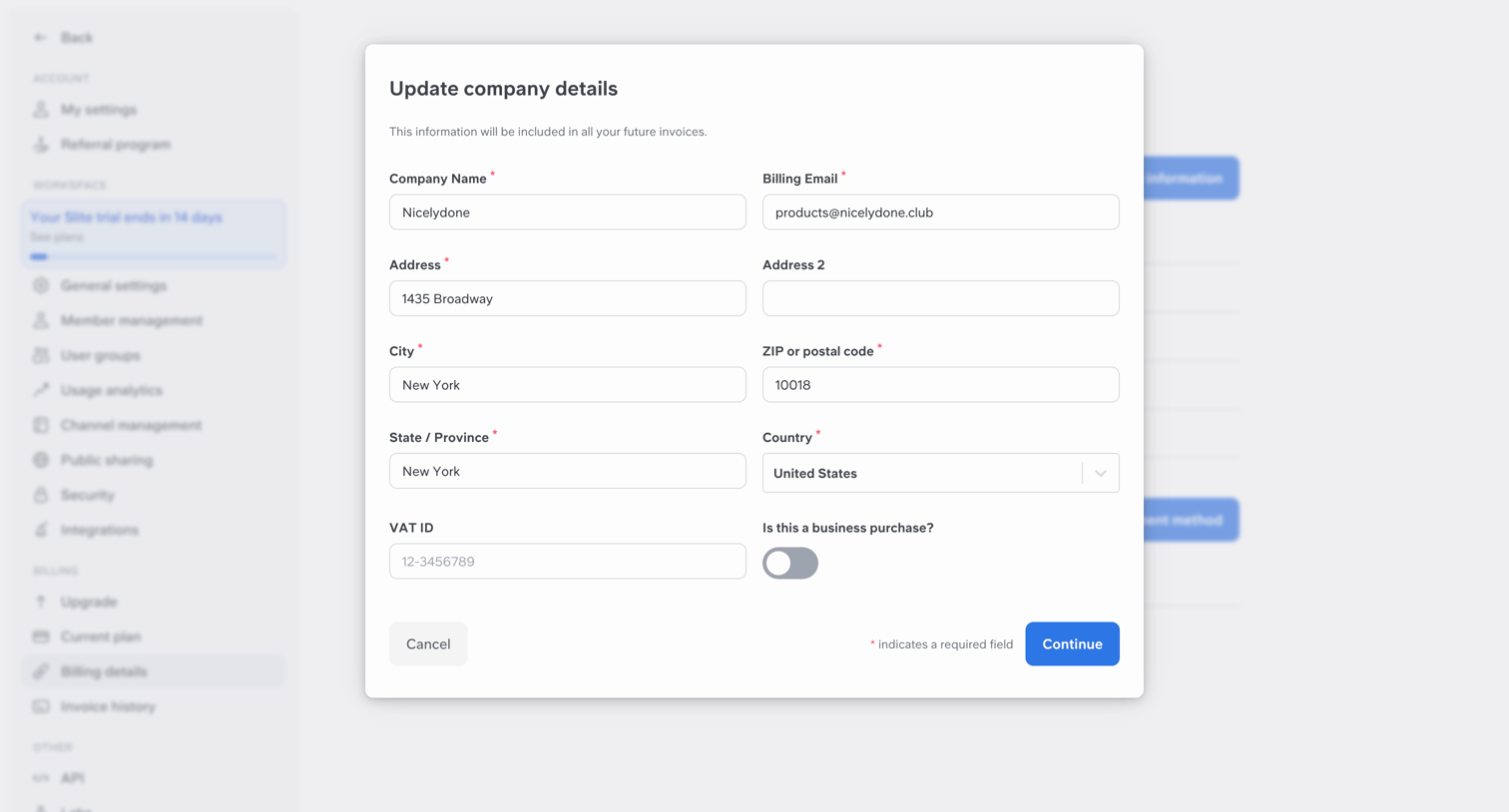
Task: Click the General settings gear icon
Action: [41, 285]
